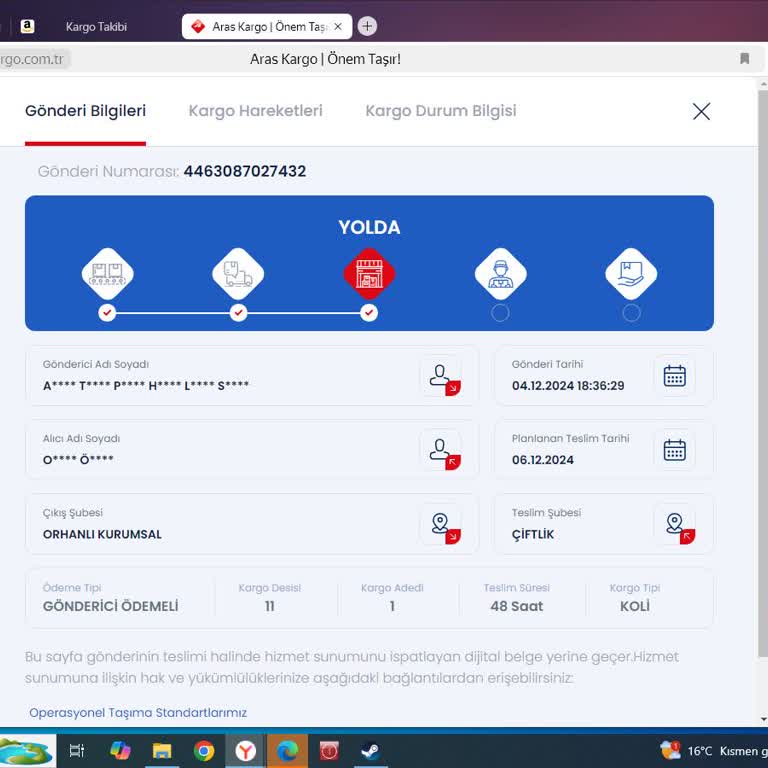The image size is (768, 768).
Task: Switch to the Kargo Durum Bilgisi tab
Action: click(440, 111)
